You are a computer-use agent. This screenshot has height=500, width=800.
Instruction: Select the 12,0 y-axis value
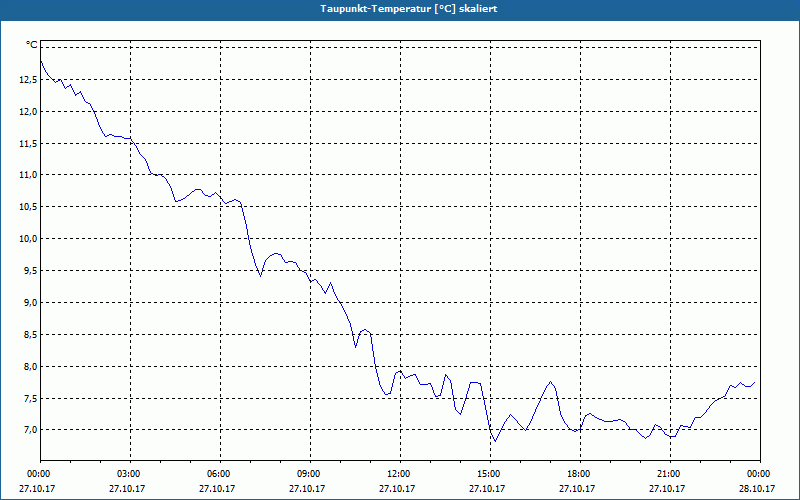click(28, 112)
